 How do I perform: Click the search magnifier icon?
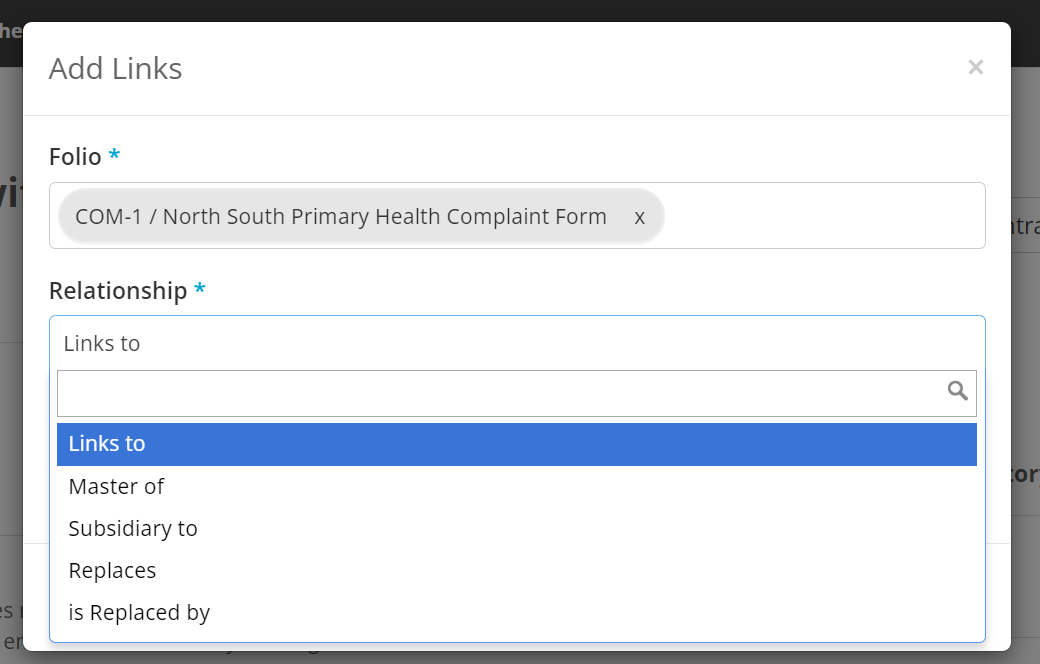coord(958,392)
